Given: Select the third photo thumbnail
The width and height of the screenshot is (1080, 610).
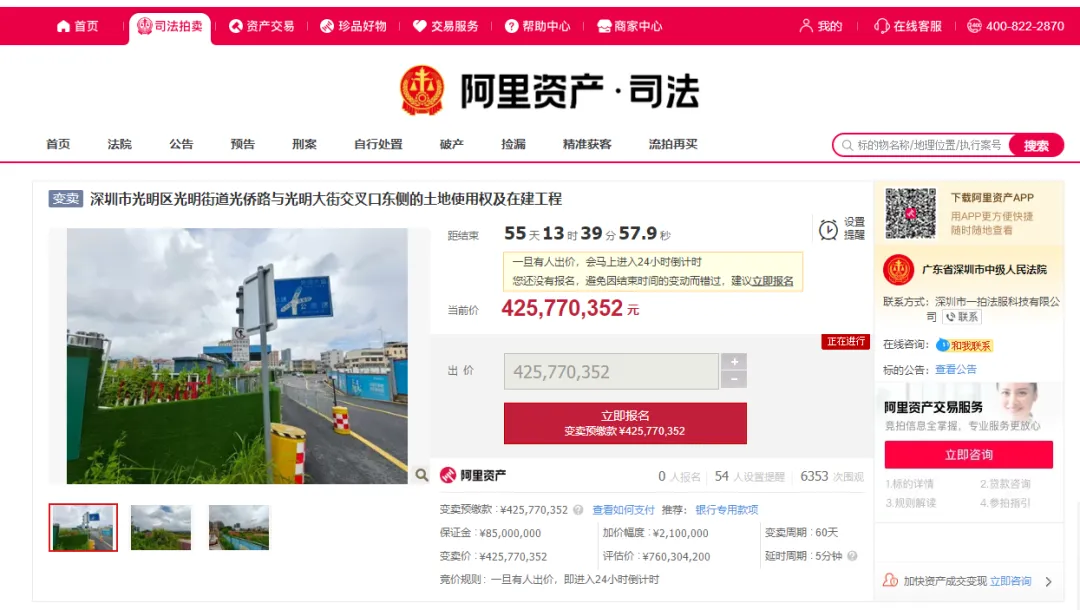Looking at the screenshot, I should click(239, 527).
